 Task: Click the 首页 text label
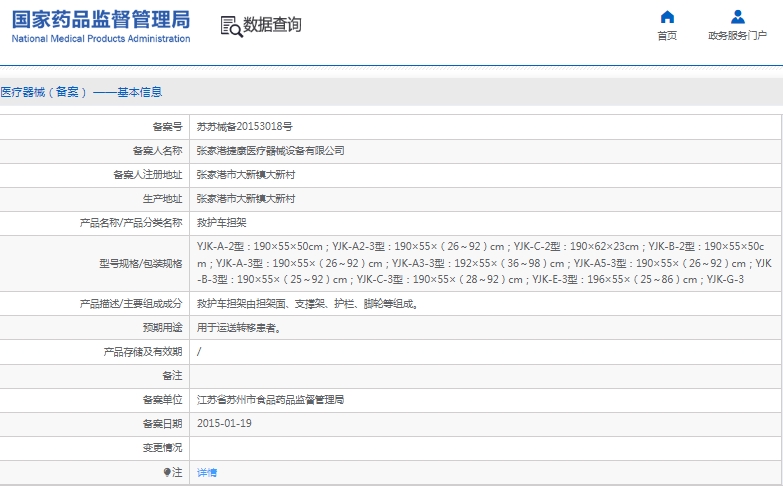click(667, 35)
